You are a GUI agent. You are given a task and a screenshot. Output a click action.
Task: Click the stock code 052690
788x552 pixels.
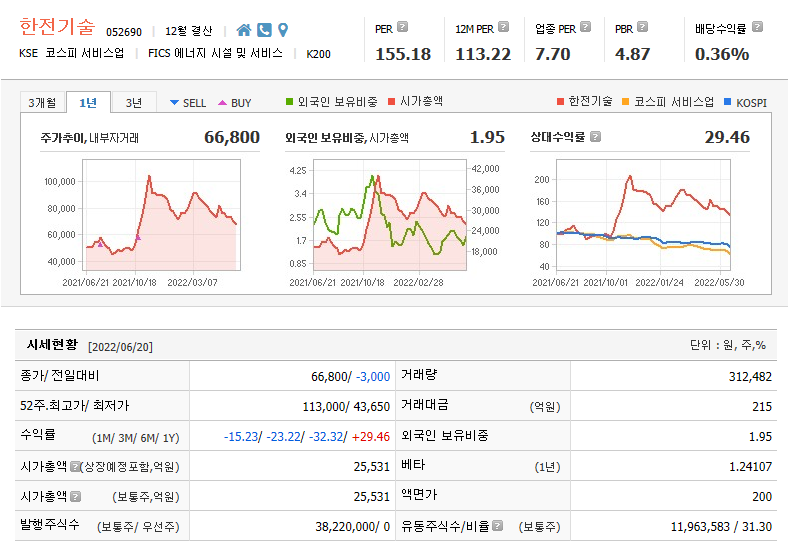click(x=124, y=32)
